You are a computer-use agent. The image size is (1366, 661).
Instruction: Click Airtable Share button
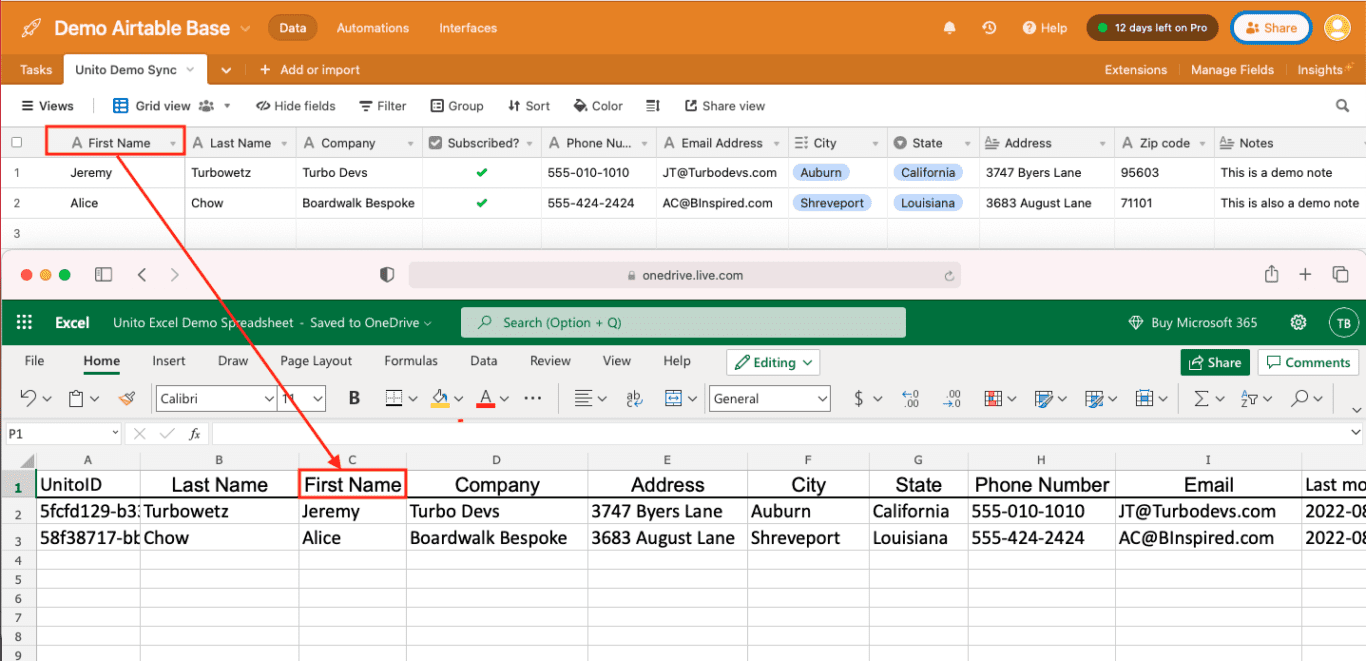point(1270,28)
